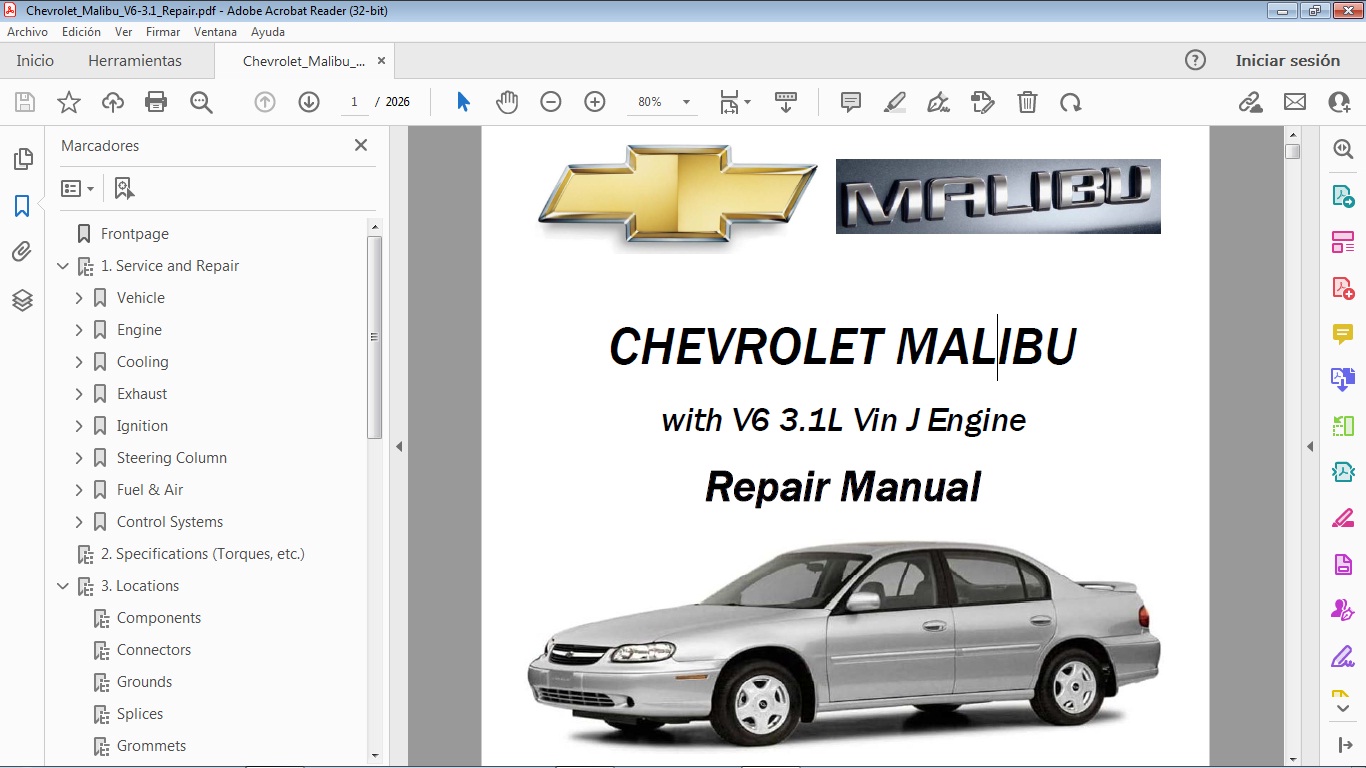Delete with trash icon

click(x=1027, y=102)
